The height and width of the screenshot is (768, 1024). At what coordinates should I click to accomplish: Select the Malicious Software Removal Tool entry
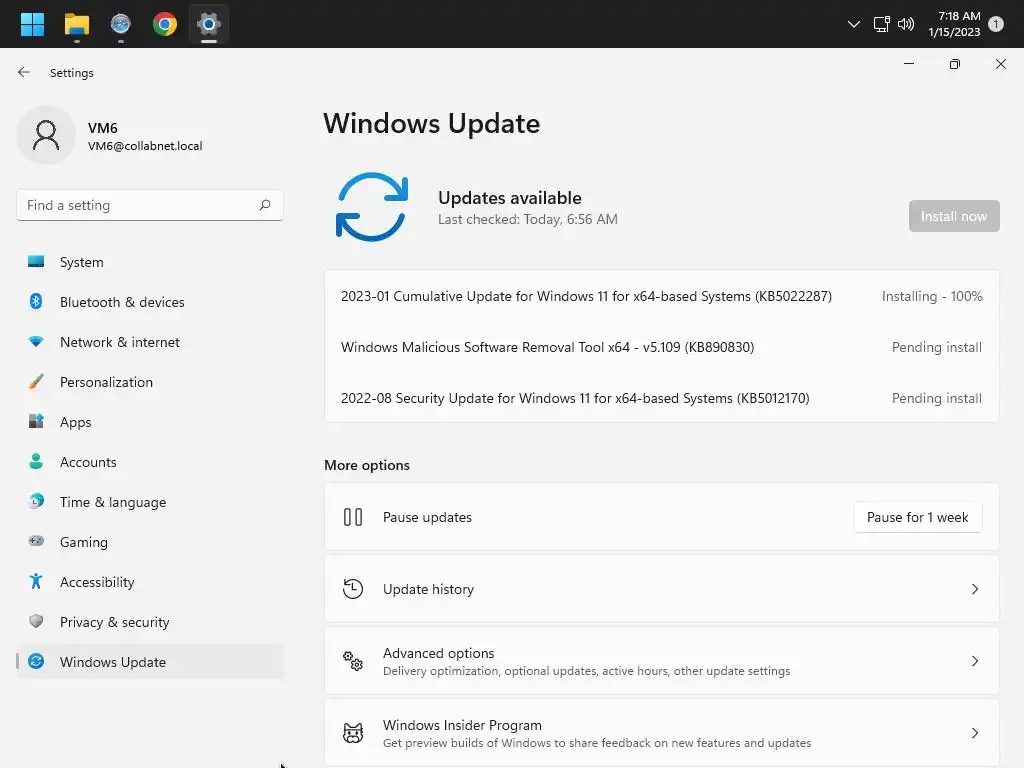pos(662,347)
